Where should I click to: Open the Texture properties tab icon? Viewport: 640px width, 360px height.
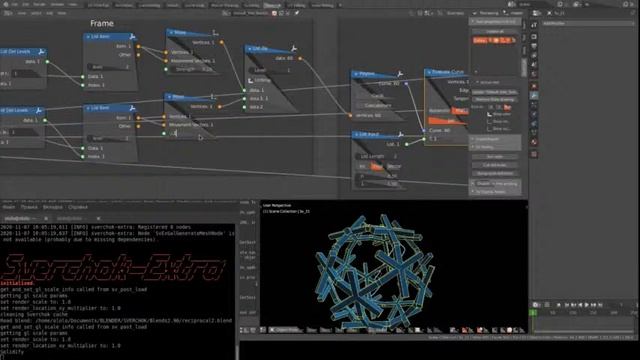pyautogui.click(x=534, y=154)
